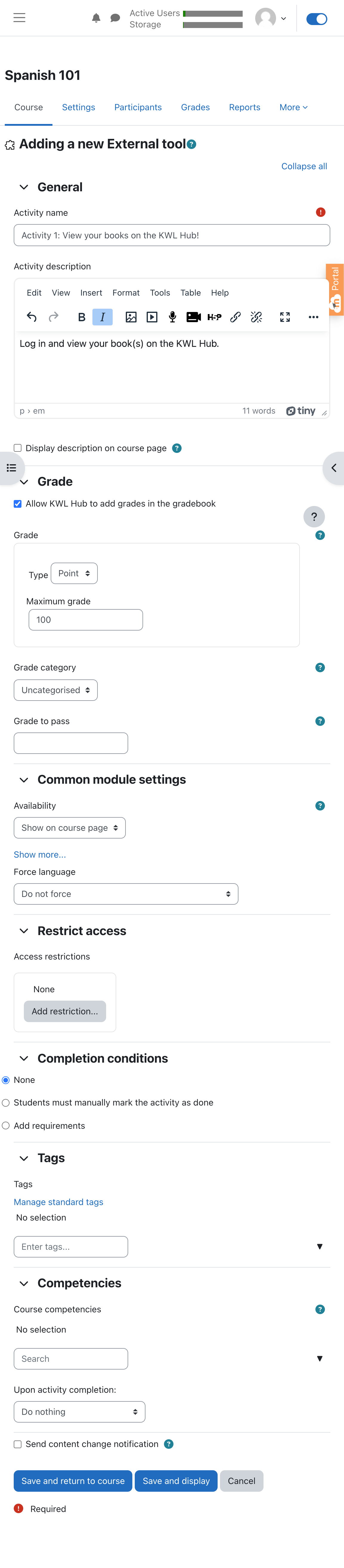The image size is (344, 1568).
Task: Click the notifications bell icon
Action: tap(96, 18)
